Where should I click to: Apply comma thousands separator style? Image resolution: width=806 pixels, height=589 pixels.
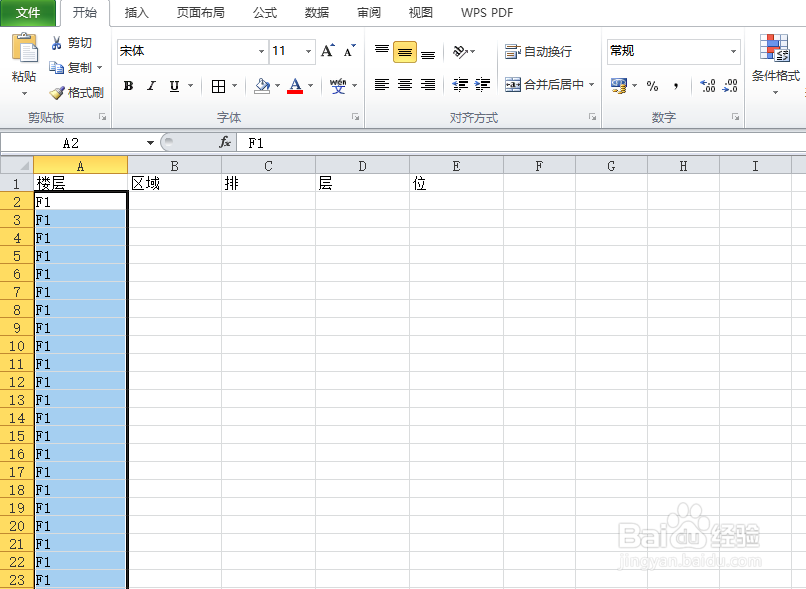click(x=675, y=86)
